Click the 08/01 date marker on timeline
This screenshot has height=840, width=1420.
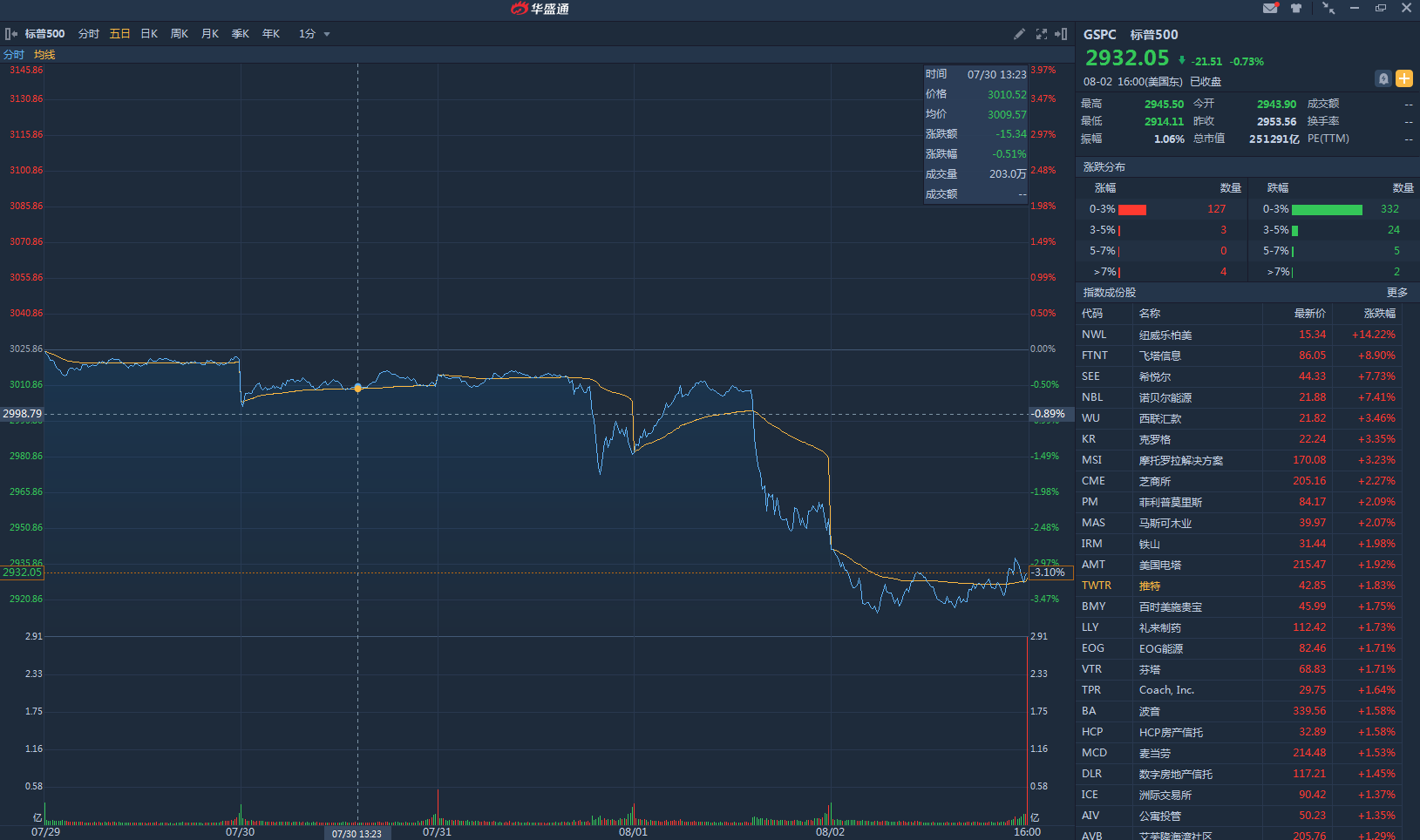click(x=633, y=832)
